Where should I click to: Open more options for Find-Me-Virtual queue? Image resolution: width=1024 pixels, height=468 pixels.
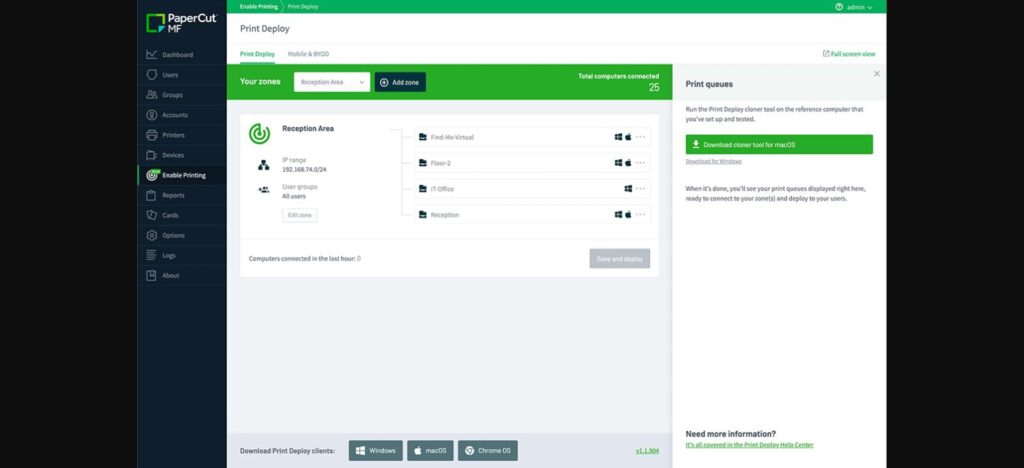(x=641, y=137)
